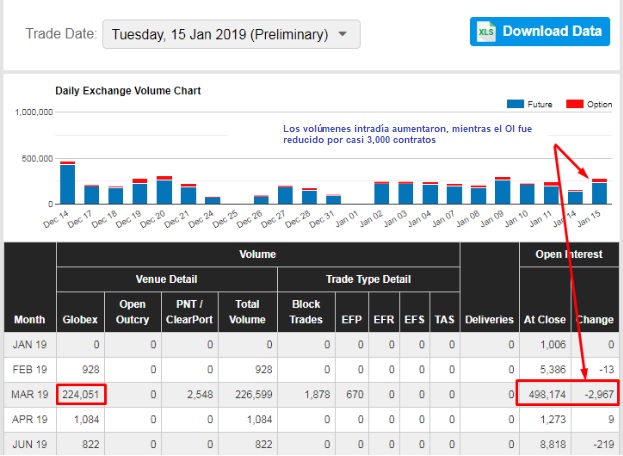Open the Trade Date dropdown
The image size is (623, 456).
coord(231,34)
